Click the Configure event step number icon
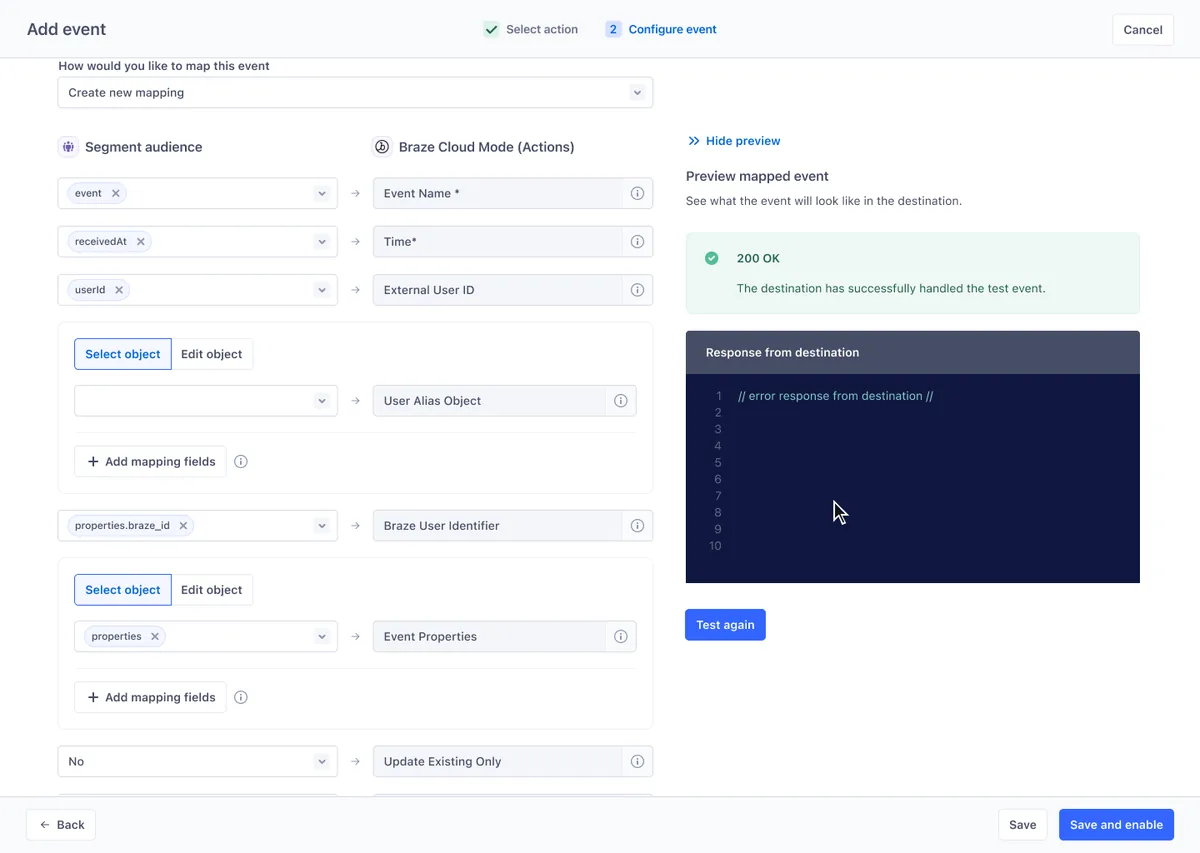 [x=613, y=29]
